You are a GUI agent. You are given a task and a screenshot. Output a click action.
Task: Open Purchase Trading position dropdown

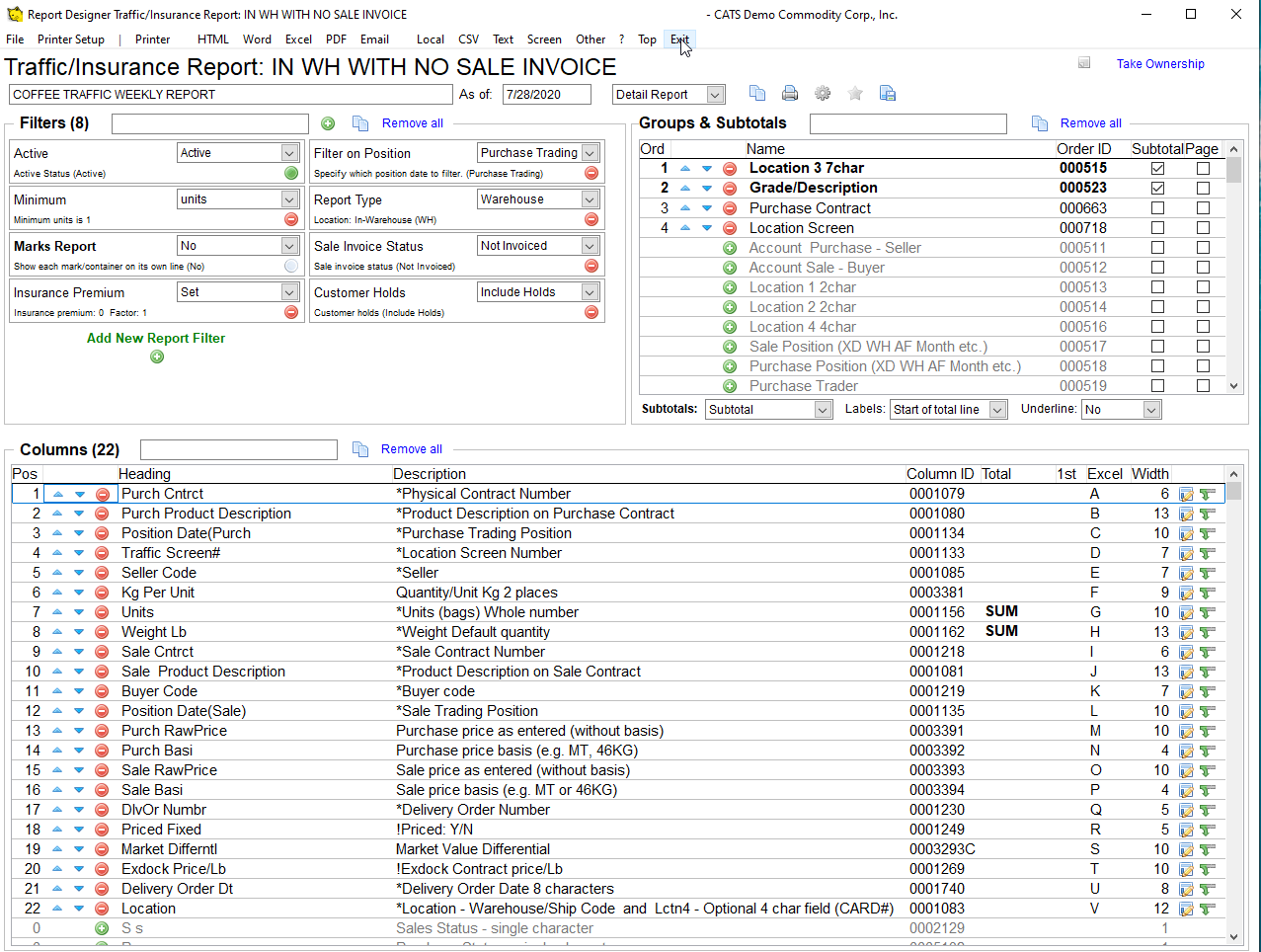(590, 153)
